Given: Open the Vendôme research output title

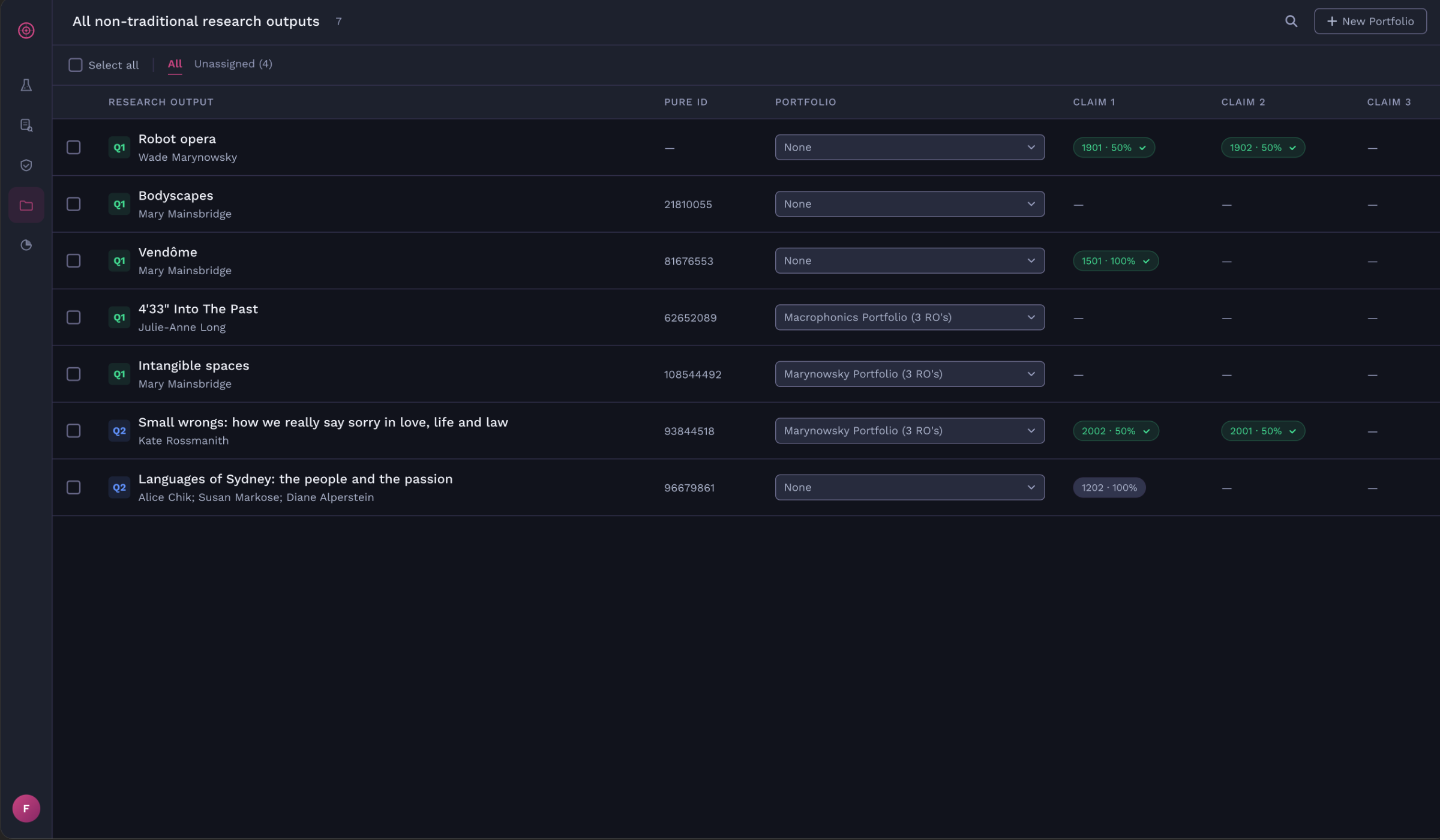Looking at the screenshot, I should (167, 252).
